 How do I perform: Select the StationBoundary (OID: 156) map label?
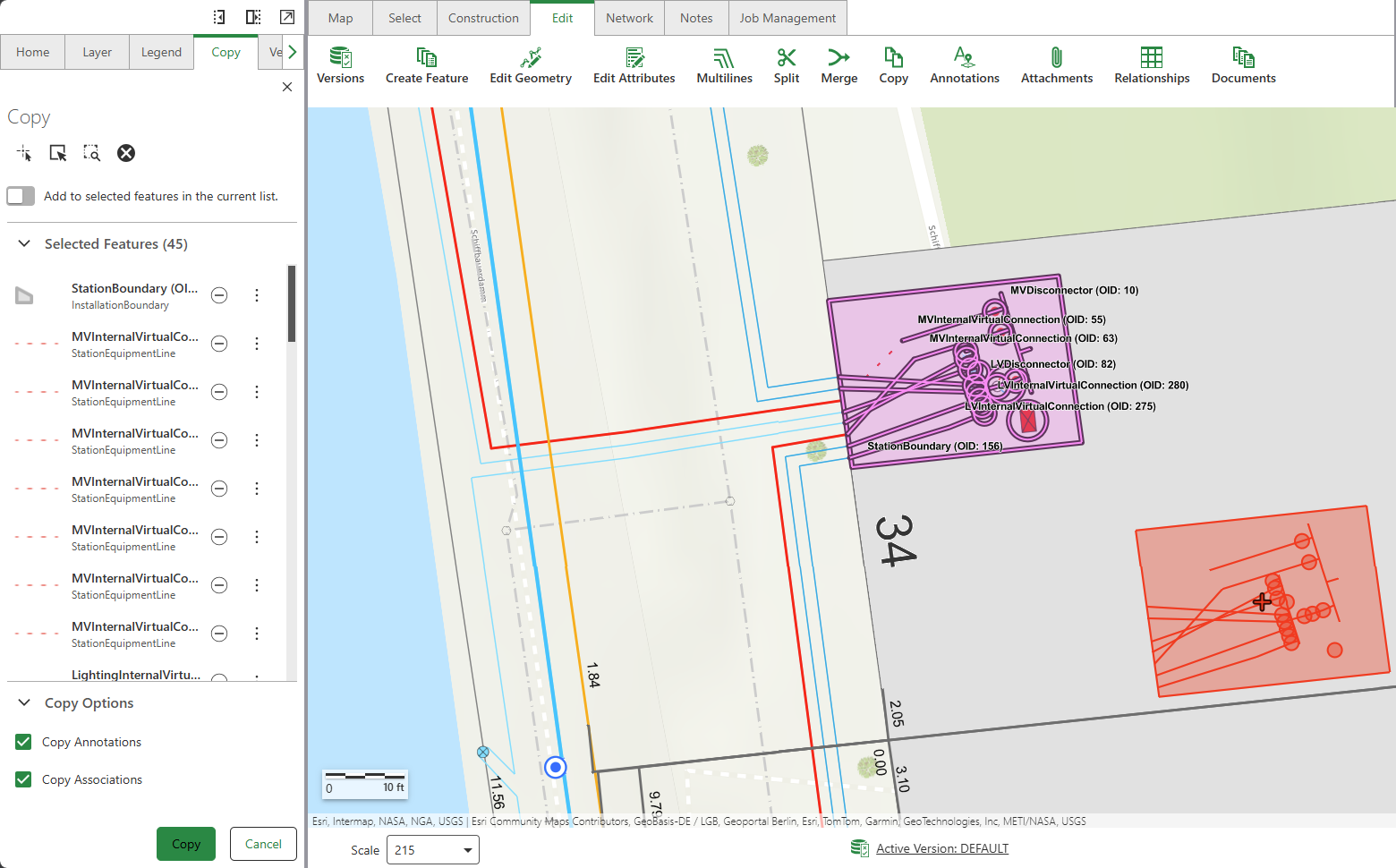tap(934, 446)
